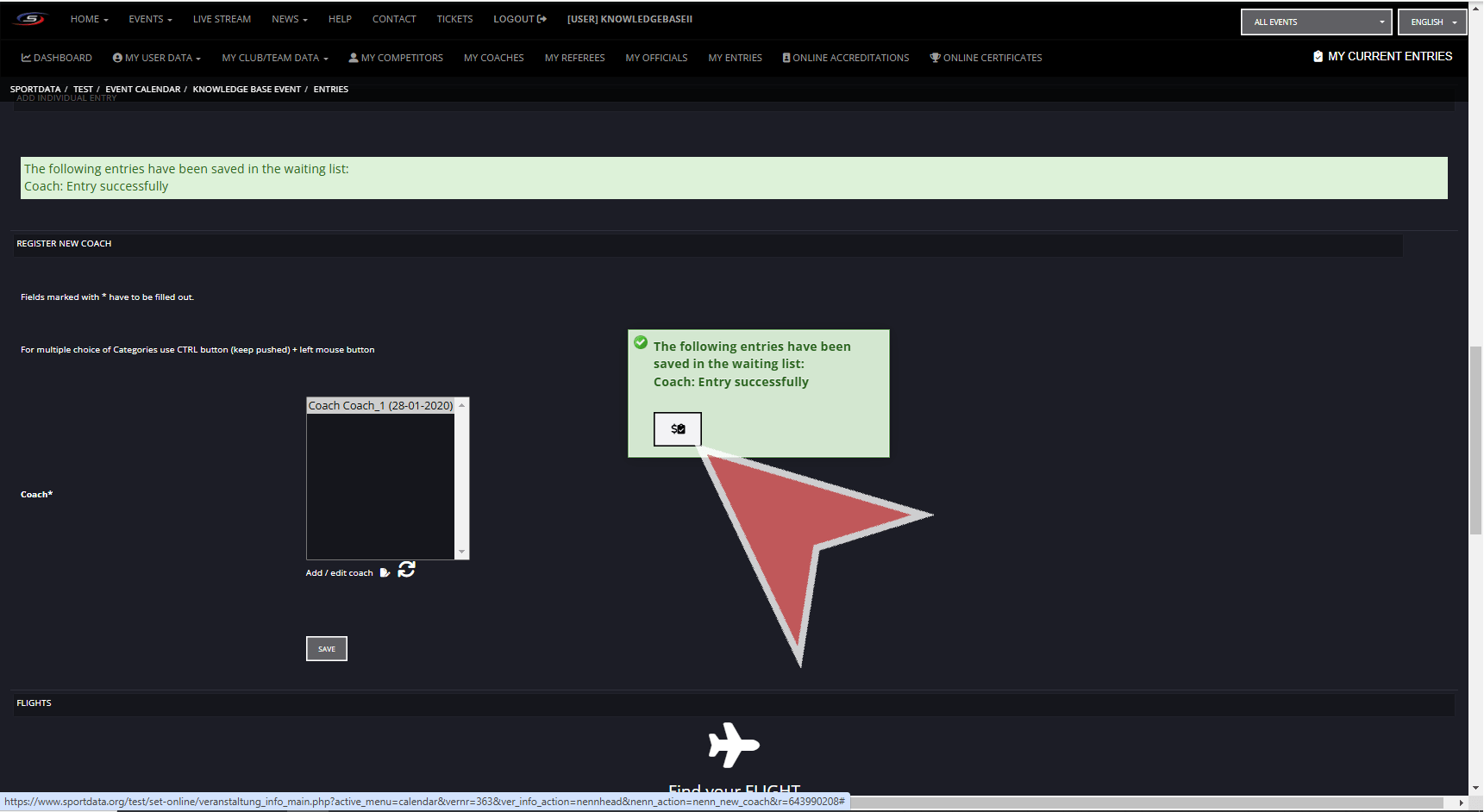Click the Sportdata logo icon
1484x812 pixels.
[x=30, y=19]
